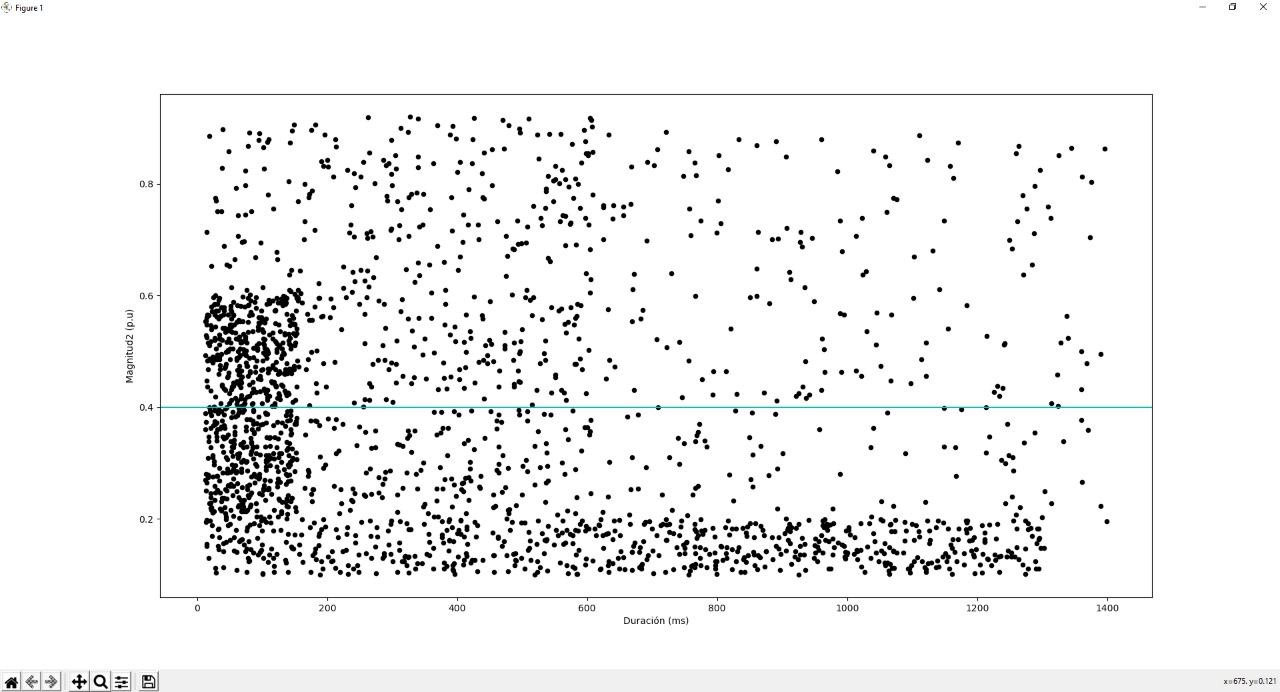This screenshot has height=692, width=1280.
Task: Click the x-axis tick label 400
Action: pyautogui.click(x=457, y=607)
